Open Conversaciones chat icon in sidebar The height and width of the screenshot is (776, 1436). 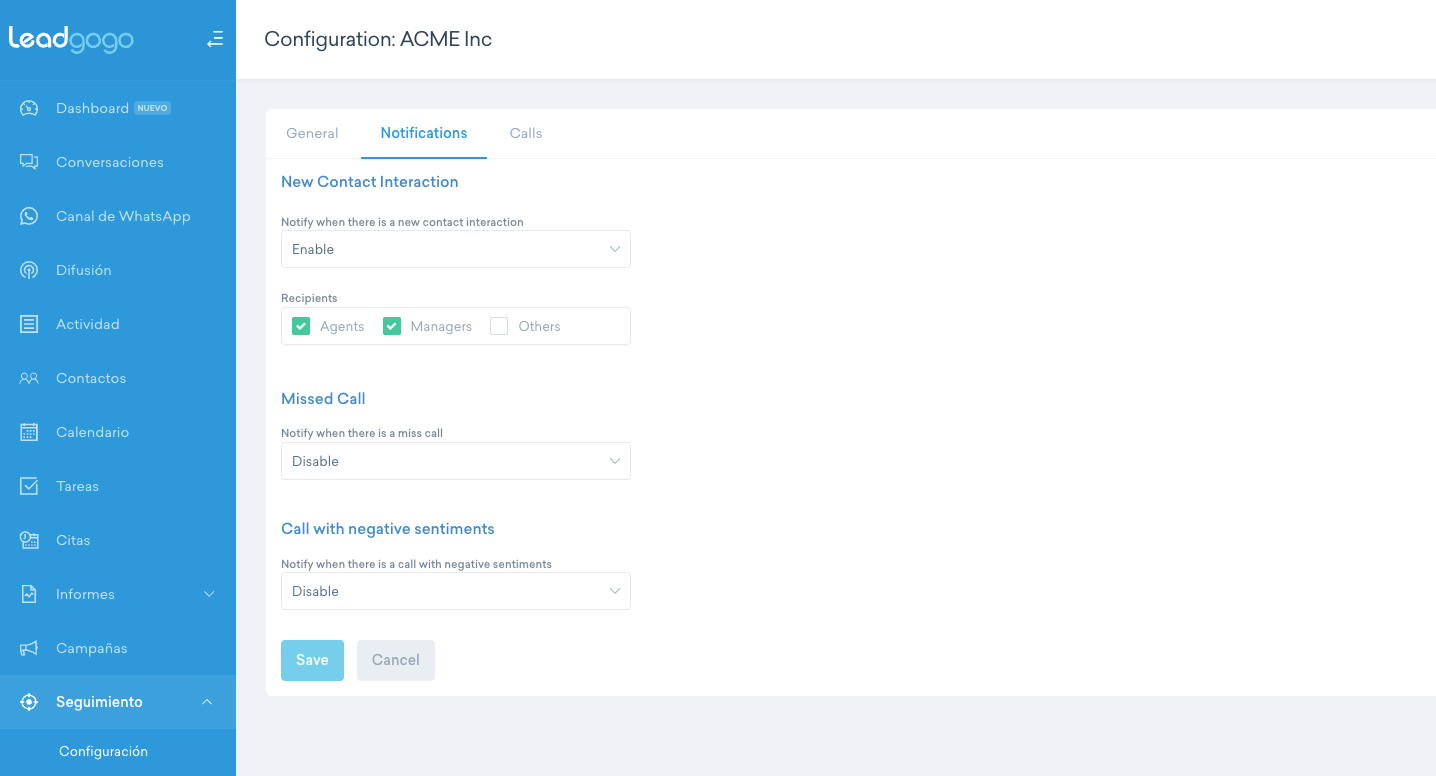coord(29,162)
